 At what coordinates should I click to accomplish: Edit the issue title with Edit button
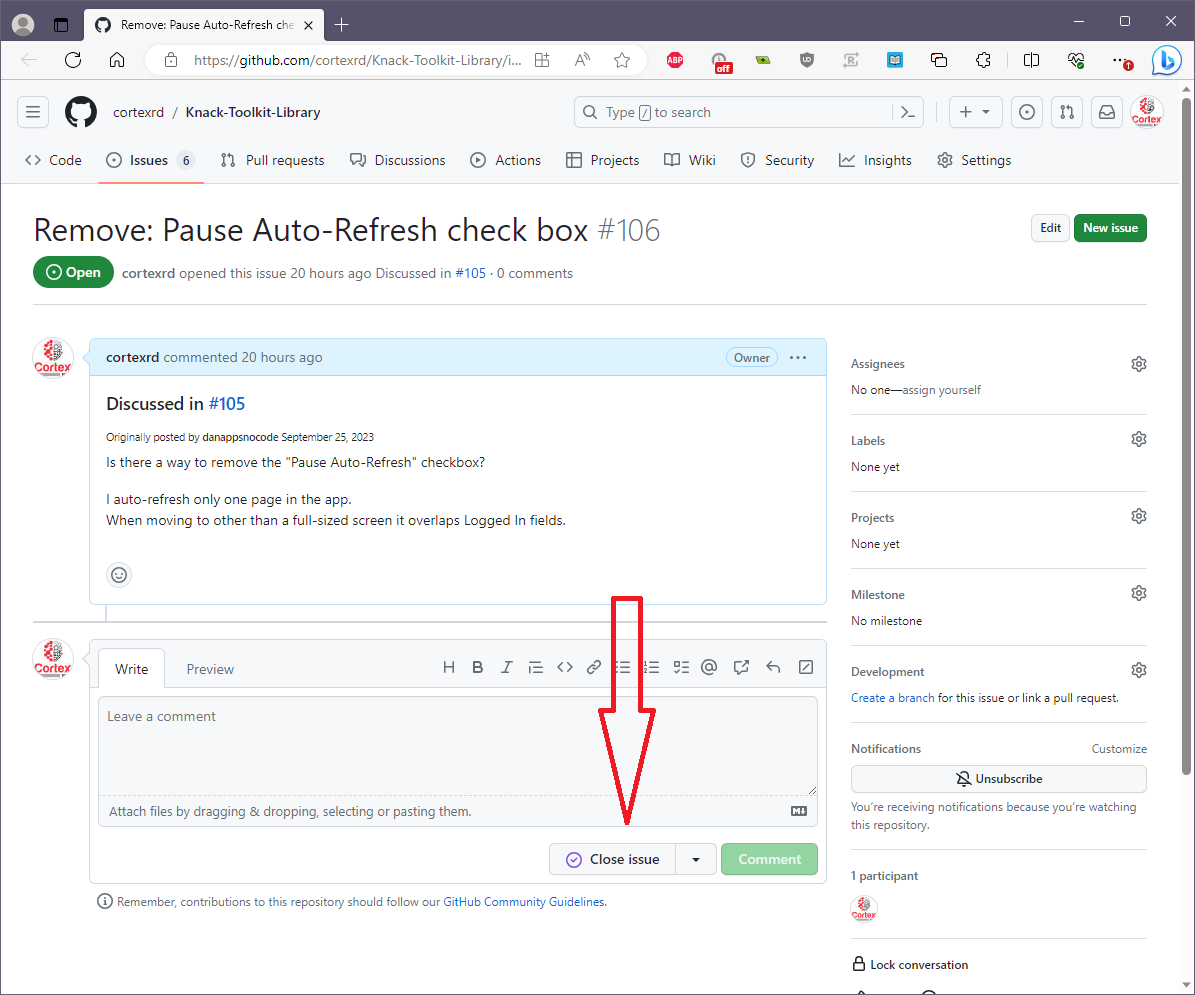pos(1050,228)
